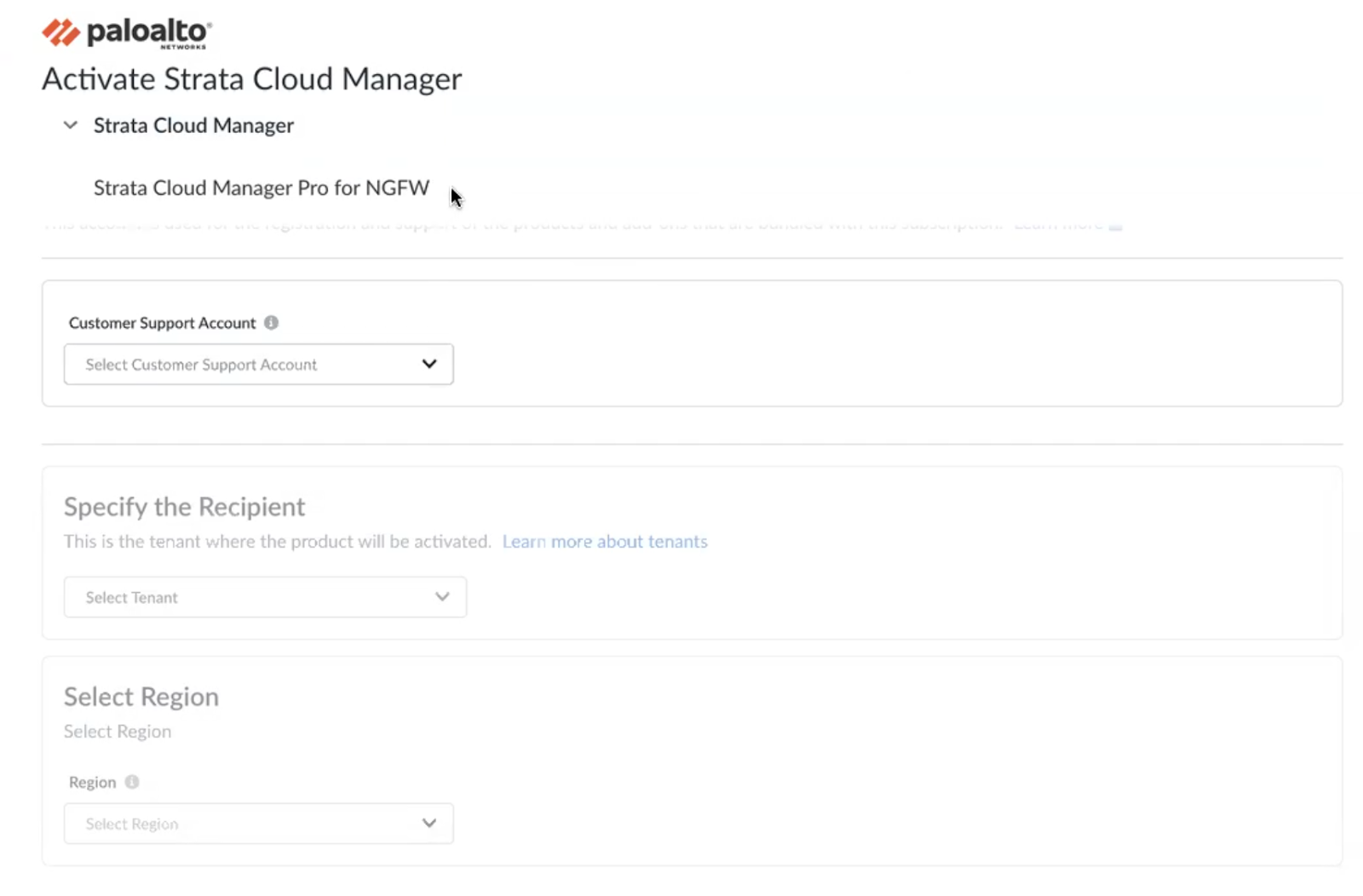Click the Select Region chevron arrow
This screenshot has height=896, width=1363.
(429, 824)
